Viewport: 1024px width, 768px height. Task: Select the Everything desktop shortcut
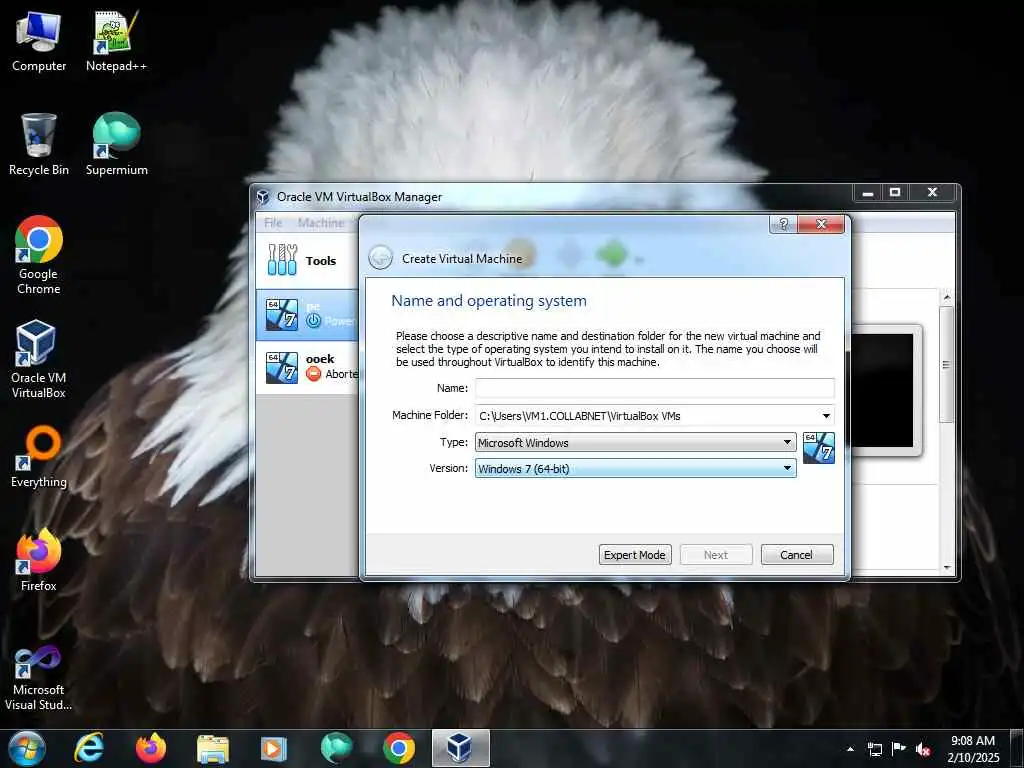coord(39,456)
